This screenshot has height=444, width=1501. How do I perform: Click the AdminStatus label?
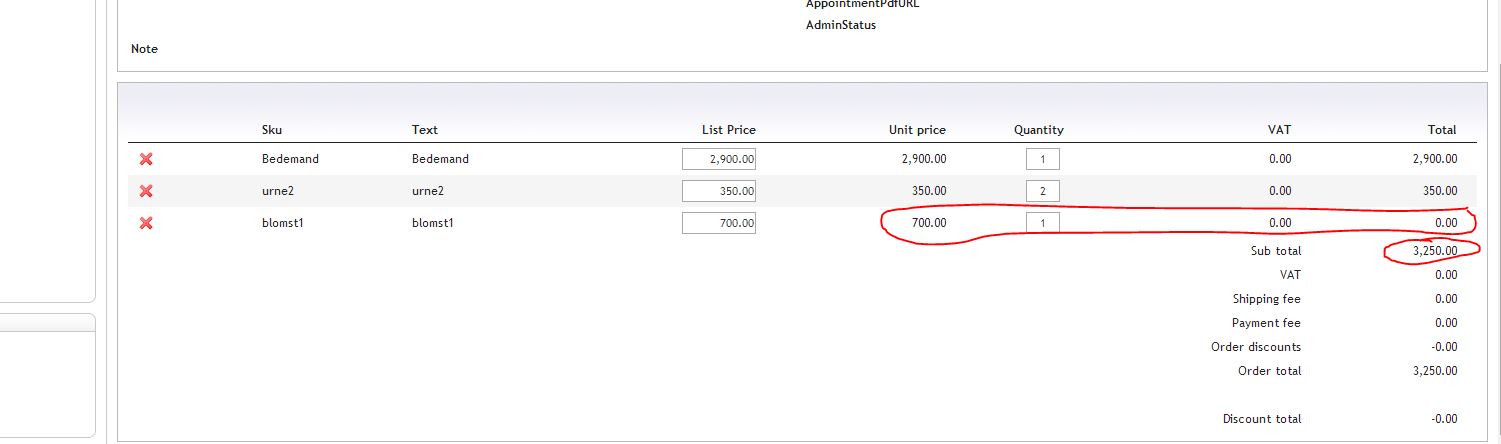point(841,25)
